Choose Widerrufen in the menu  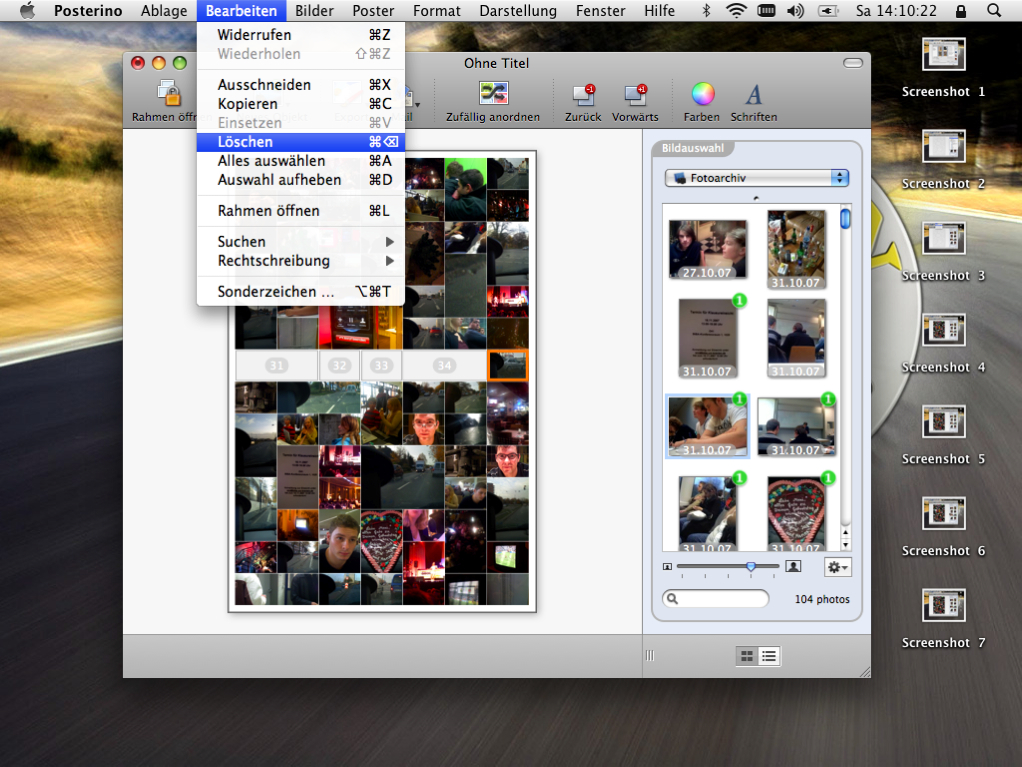click(x=300, y=35)
